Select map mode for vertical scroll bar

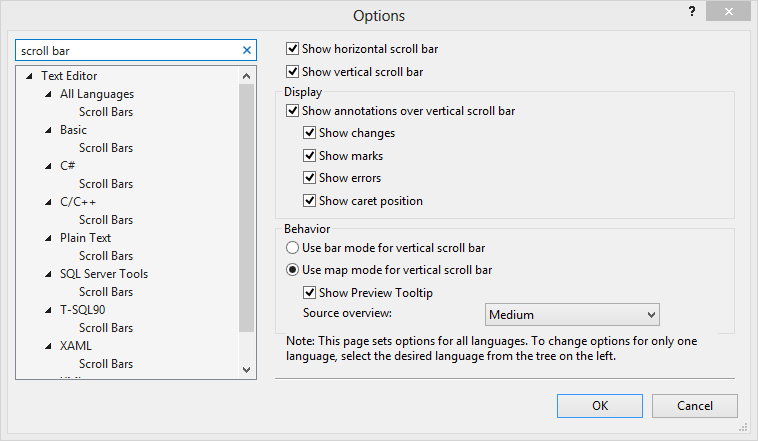(293, 270)
